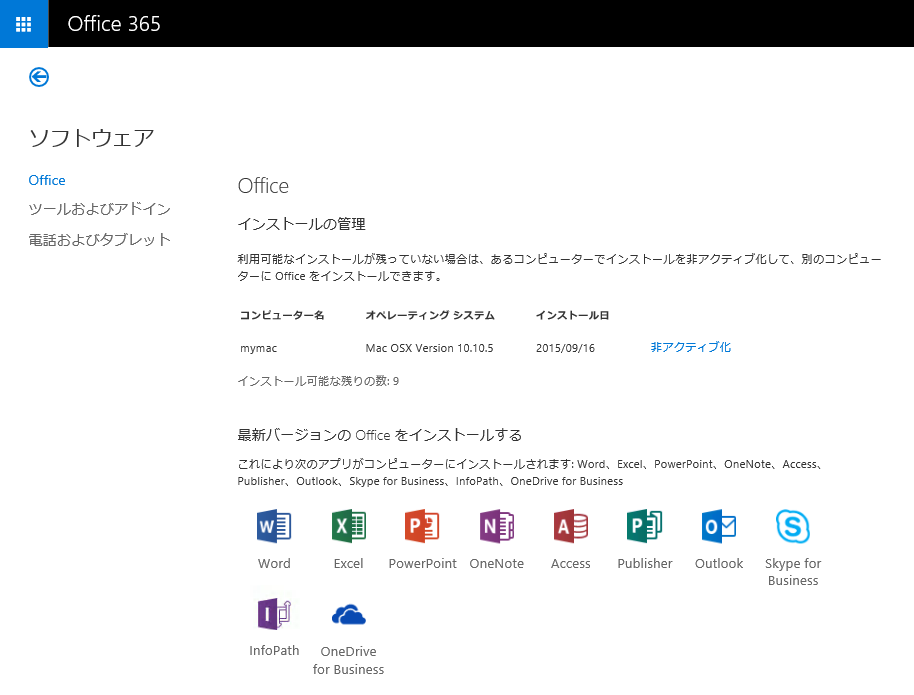914x695 pixels.
Task: Click the Excel app icon
Action: tap(349, 526)
